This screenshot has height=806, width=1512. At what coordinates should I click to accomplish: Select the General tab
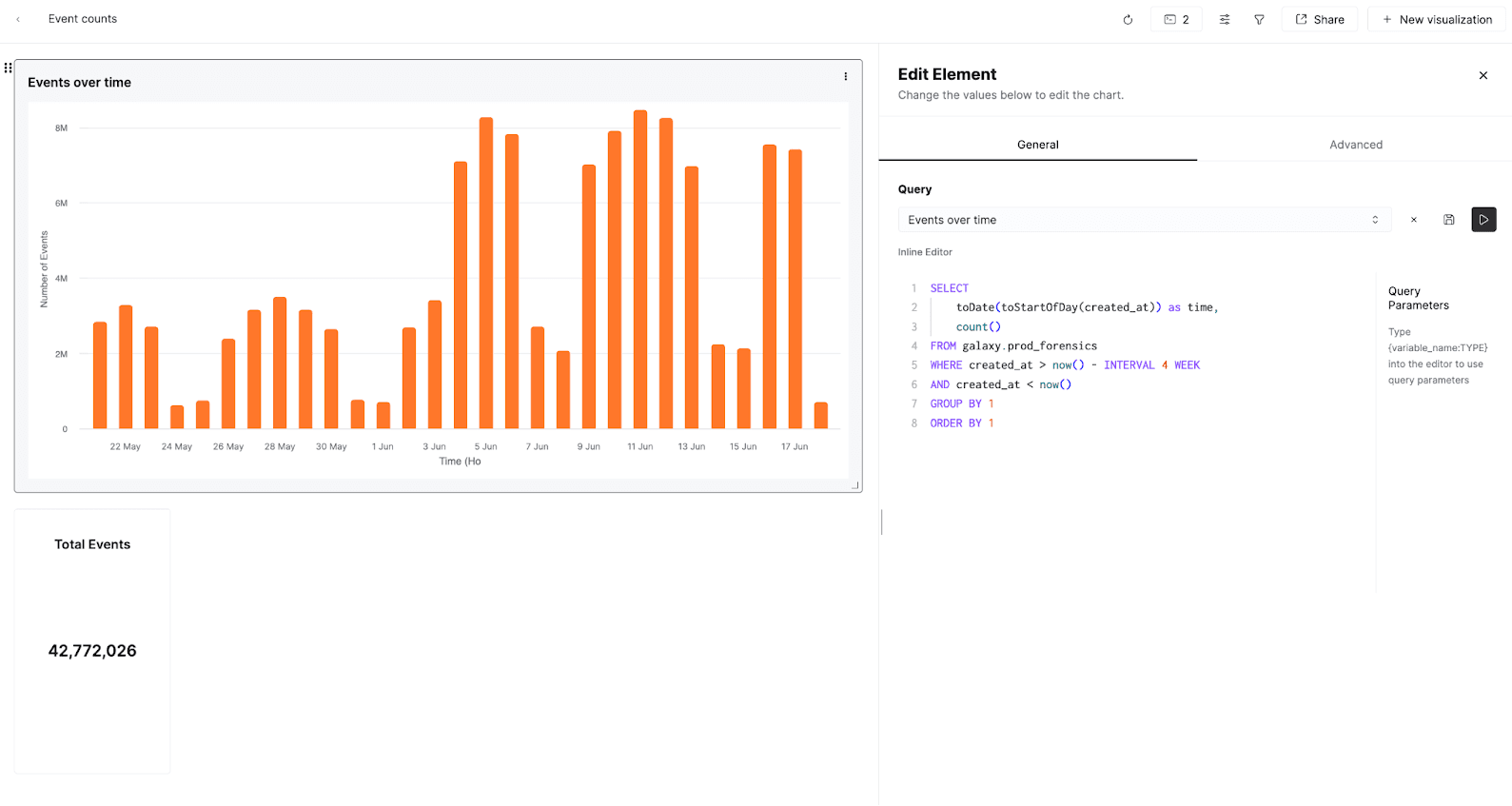click(1037, 145)
